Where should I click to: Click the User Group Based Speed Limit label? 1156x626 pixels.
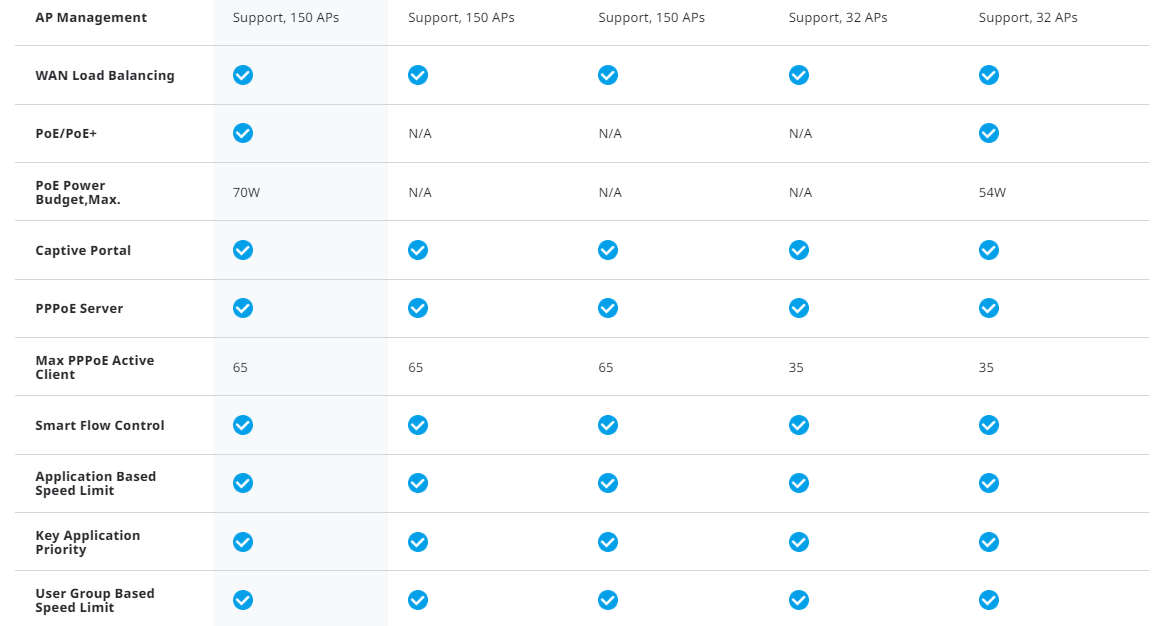95,600
